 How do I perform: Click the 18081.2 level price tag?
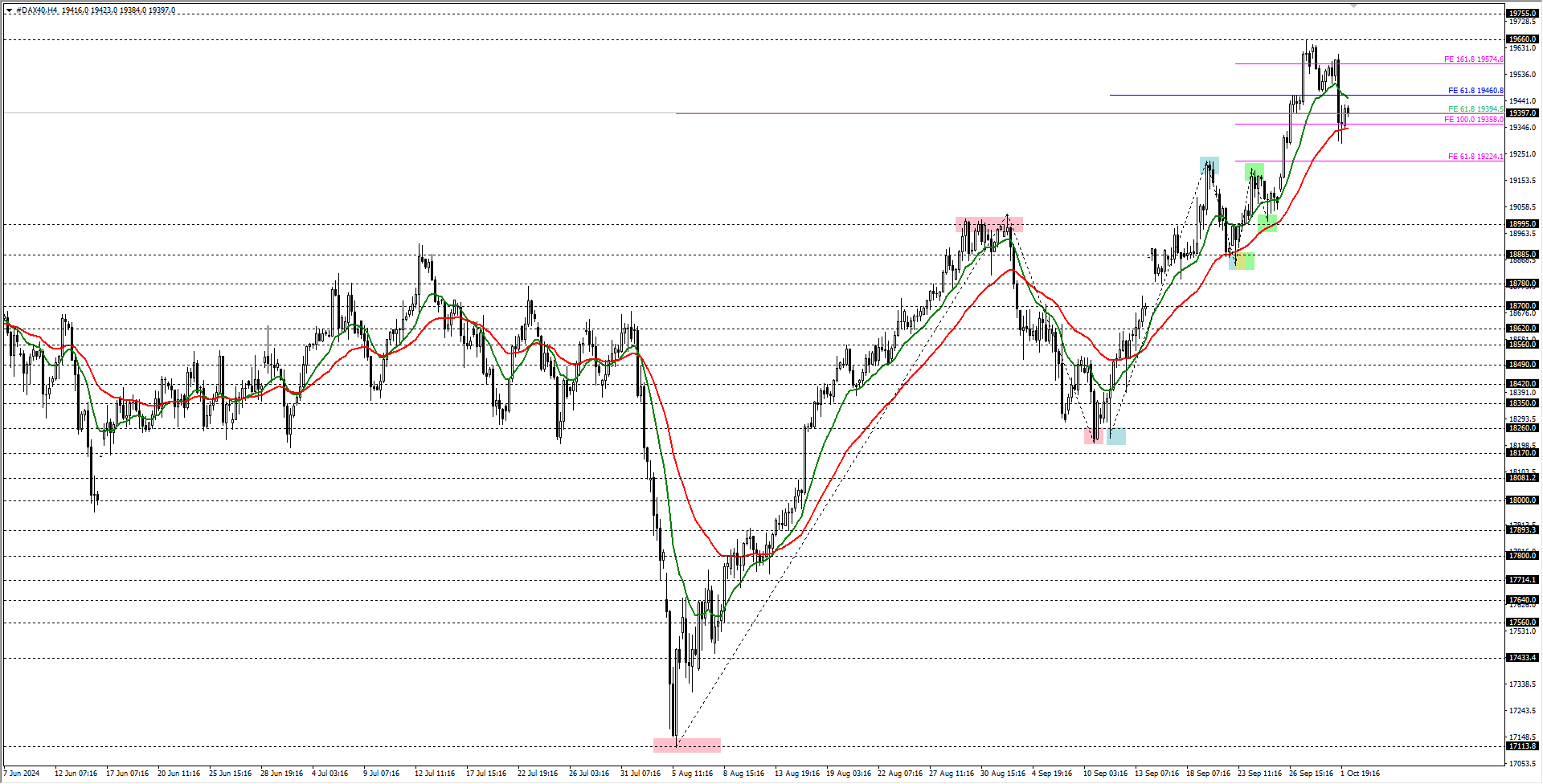[x=1522, y=478]
